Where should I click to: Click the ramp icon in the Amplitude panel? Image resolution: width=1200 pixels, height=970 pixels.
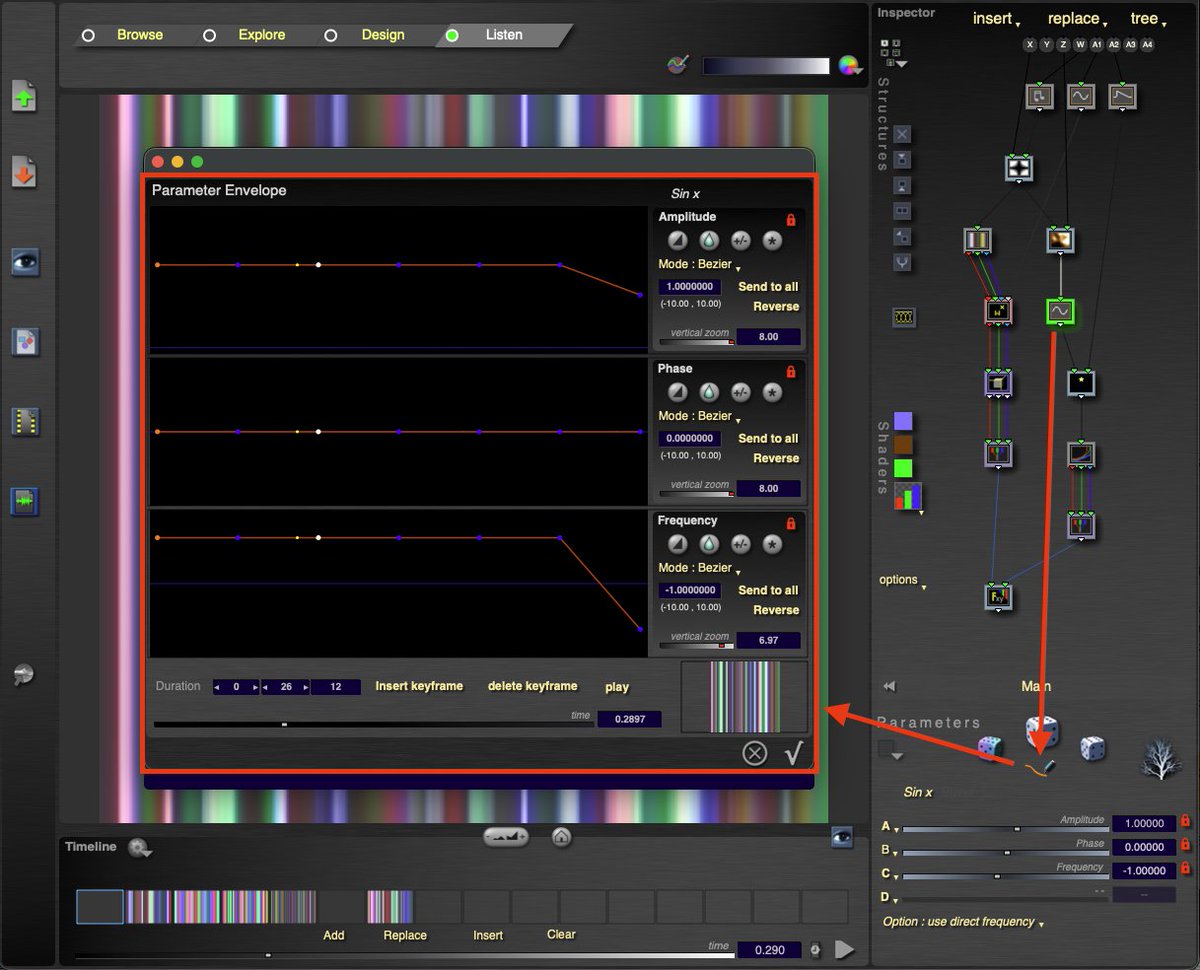[678, 240]
